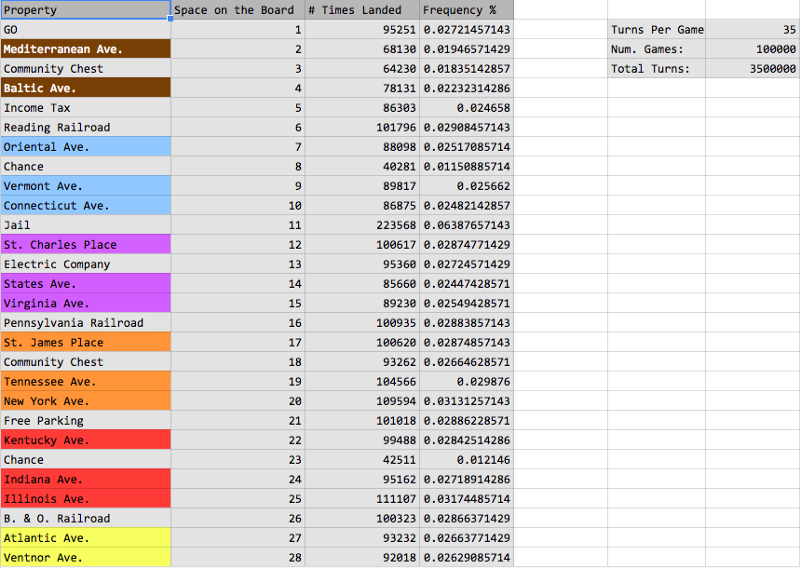Select the 0.029876 frequency cell
Screen dimensions: 800x568
coord(467,382)
